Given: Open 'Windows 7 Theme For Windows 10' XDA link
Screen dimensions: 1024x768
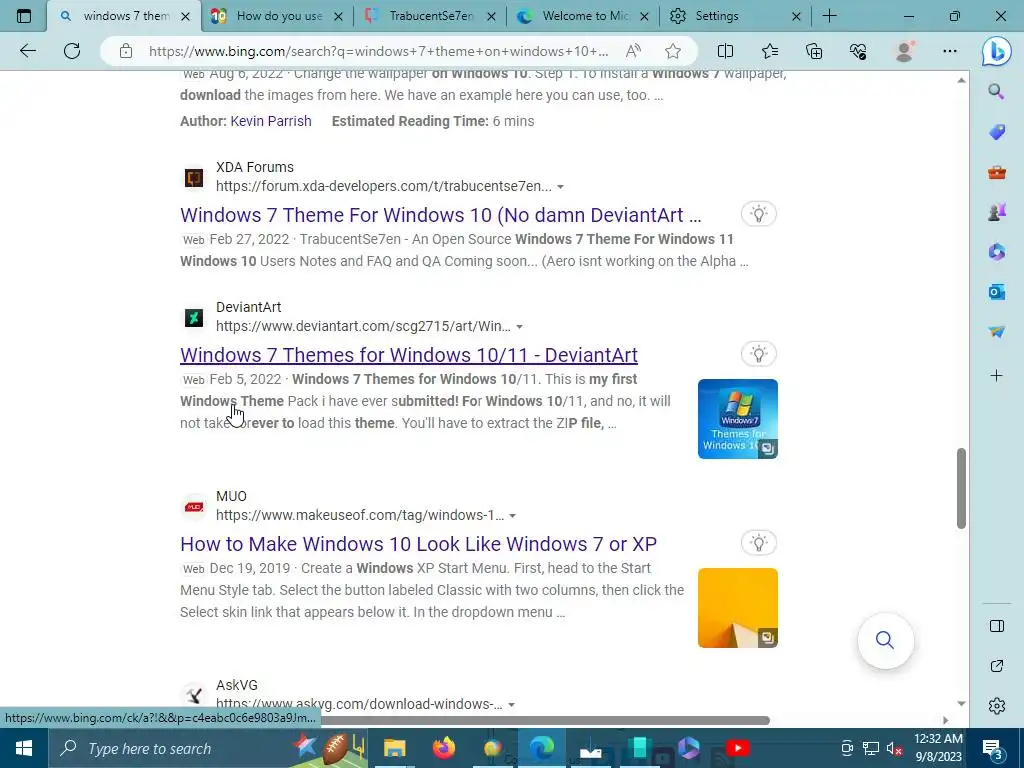Looking at the screenshot, I should pyautogui.click(x=441, y=215).
